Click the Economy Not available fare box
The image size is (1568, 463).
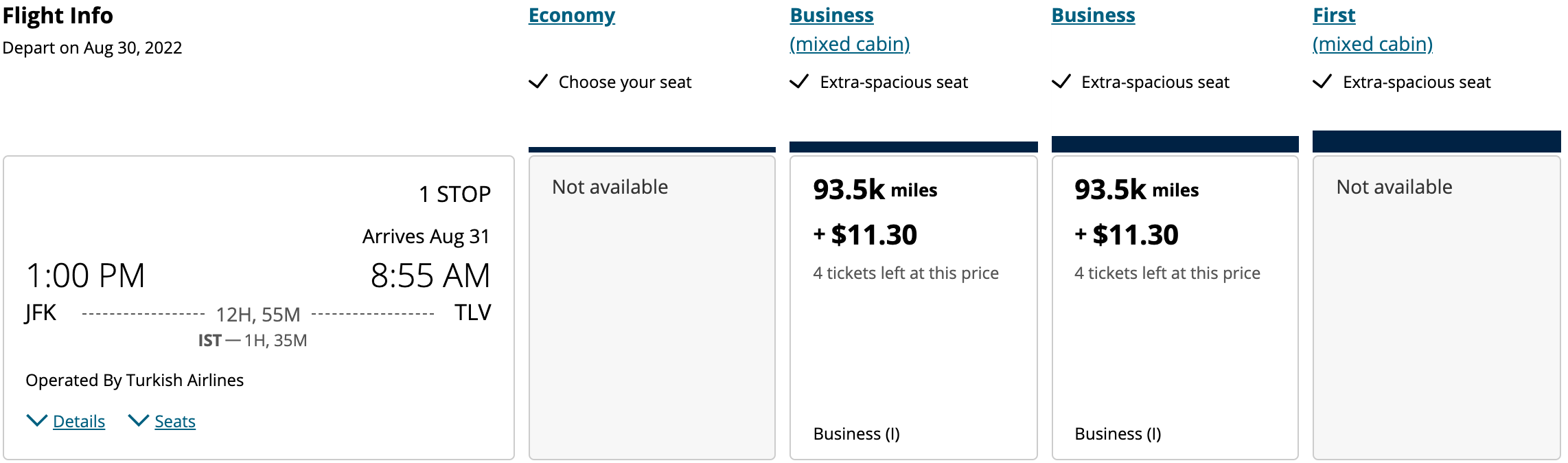pos(652,307)
